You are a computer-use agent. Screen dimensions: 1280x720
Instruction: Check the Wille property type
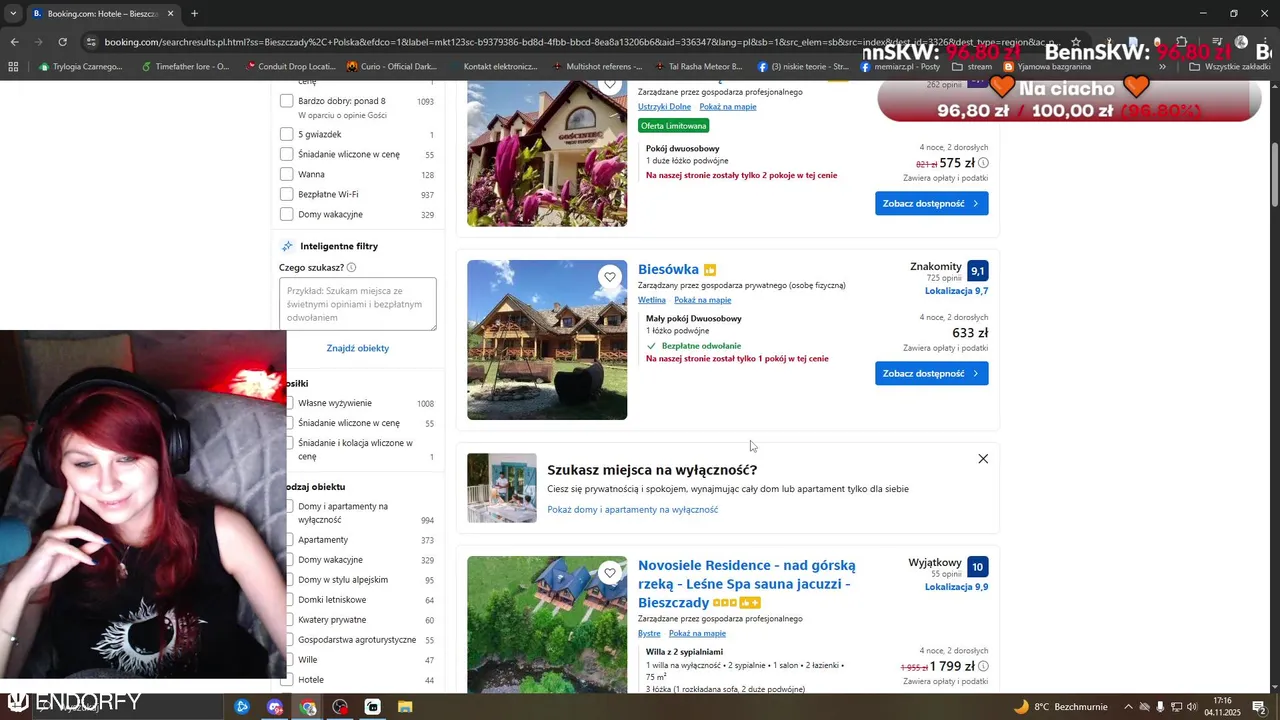pyautogui.click(x=290, y=660)
